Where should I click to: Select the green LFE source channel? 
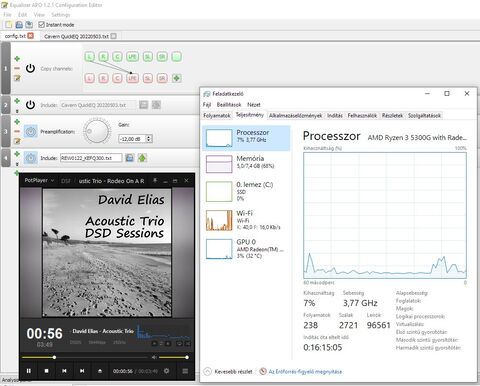click(x=132, y=57)
